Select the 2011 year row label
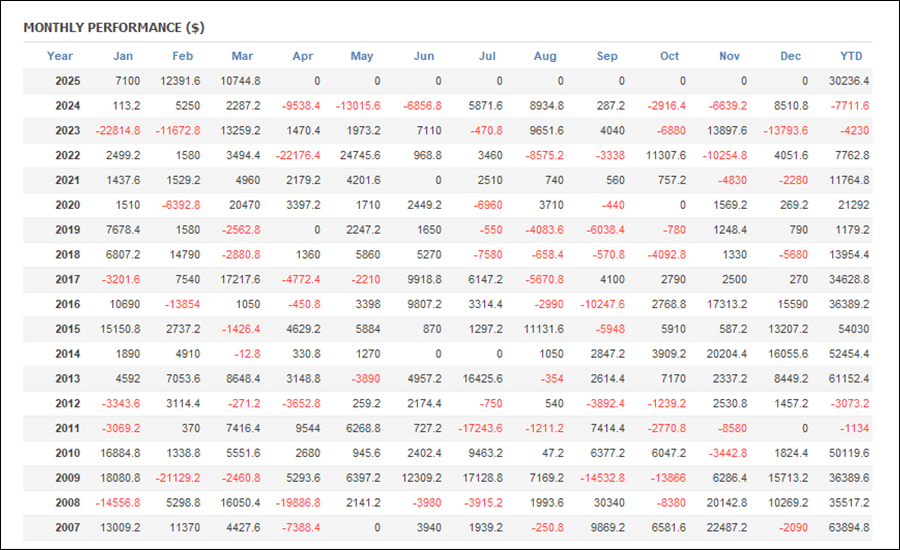900x550 pixels. 68,428
